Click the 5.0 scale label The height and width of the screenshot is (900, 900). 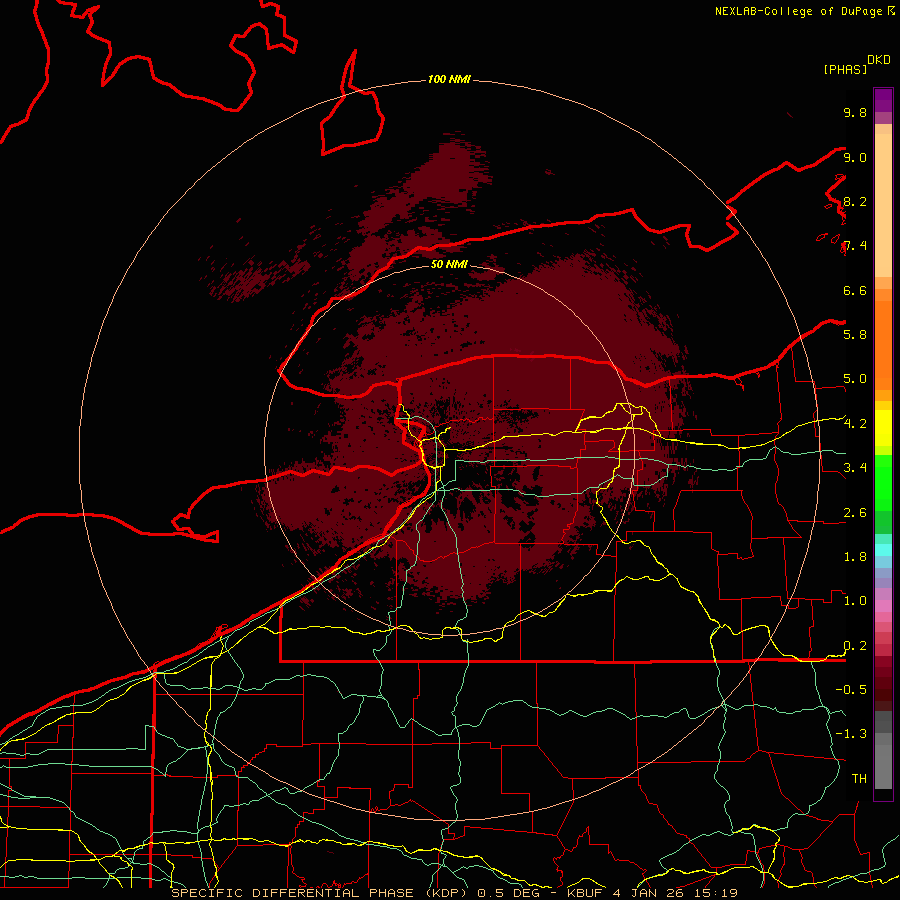point(855,379)
